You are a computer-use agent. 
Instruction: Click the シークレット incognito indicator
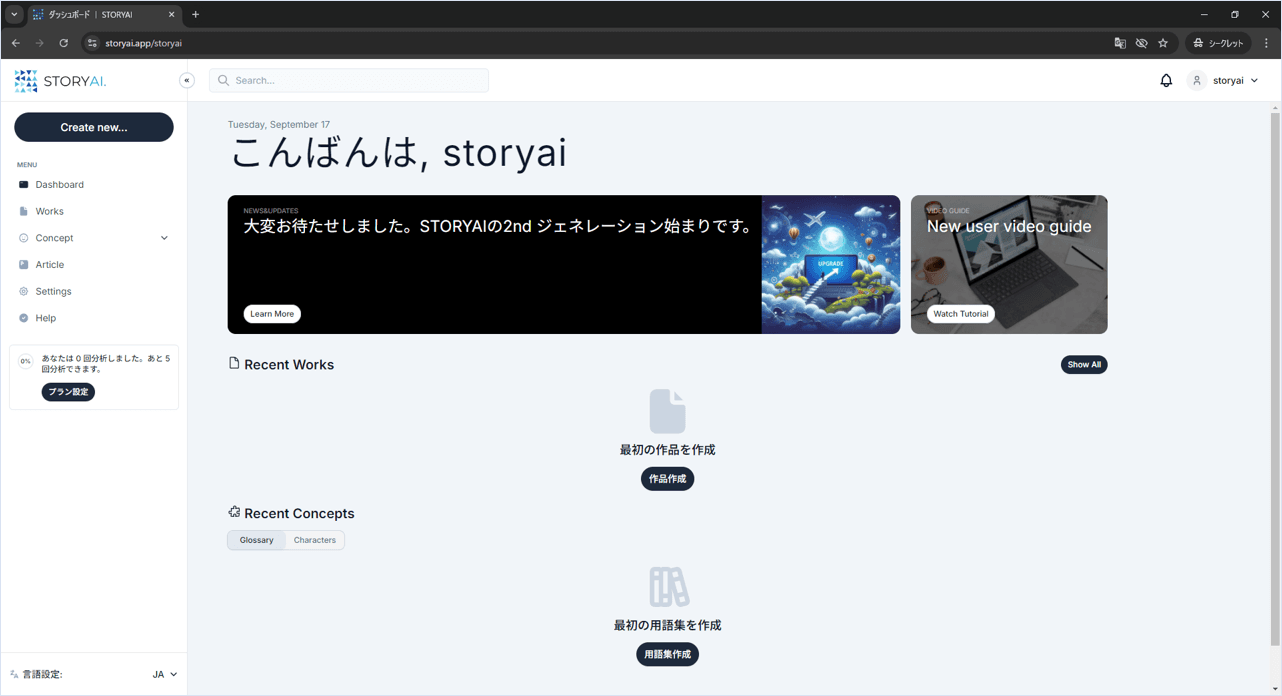click(x=1217, y=43)
